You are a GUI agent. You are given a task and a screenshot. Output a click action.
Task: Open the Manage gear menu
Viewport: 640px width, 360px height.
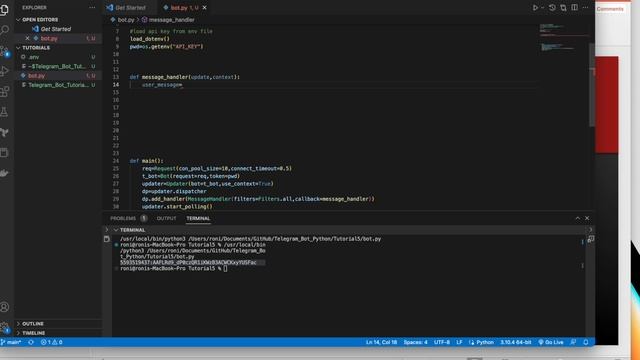tap(4, 327)
